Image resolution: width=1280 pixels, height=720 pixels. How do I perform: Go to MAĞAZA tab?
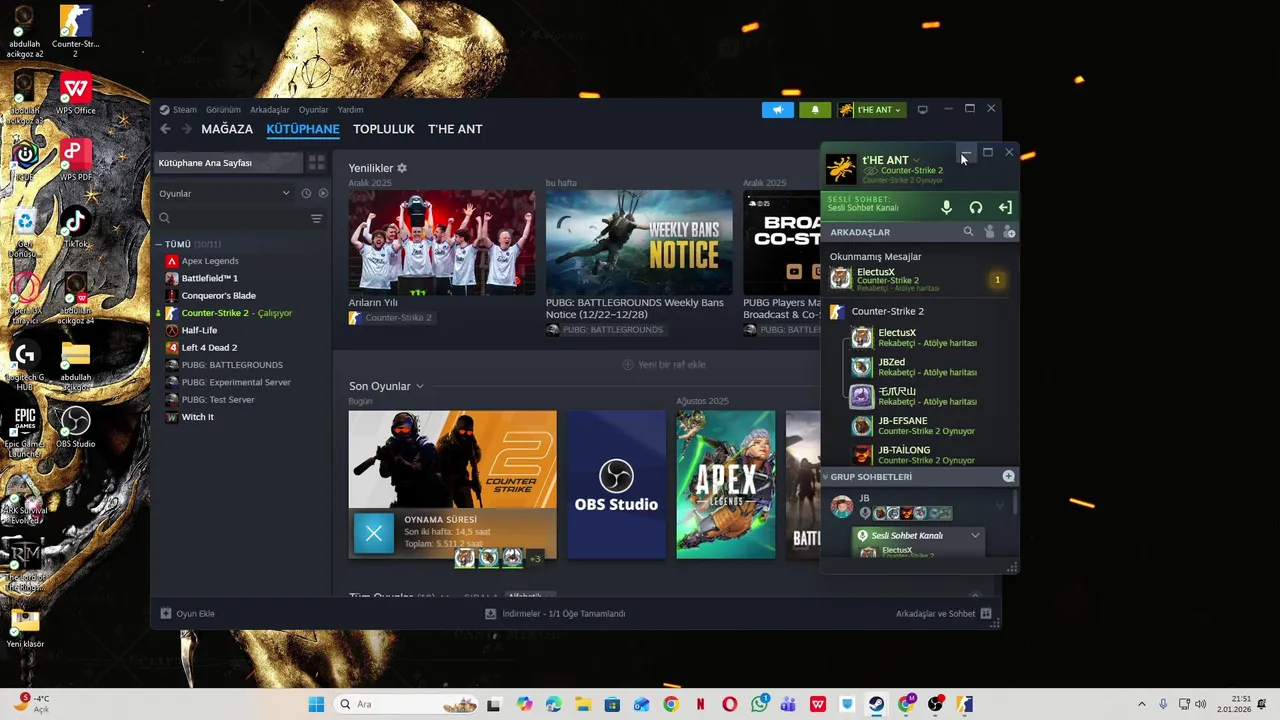tap(227, 129)
